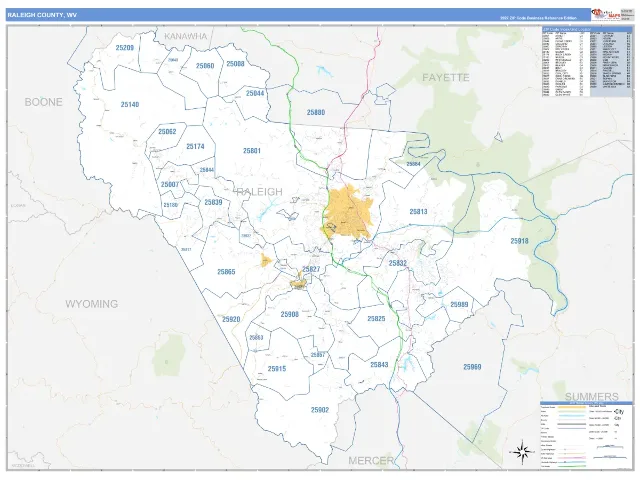Click ZIP code 25827
Screen dimensions: 640x480
(x=311, y=269)
